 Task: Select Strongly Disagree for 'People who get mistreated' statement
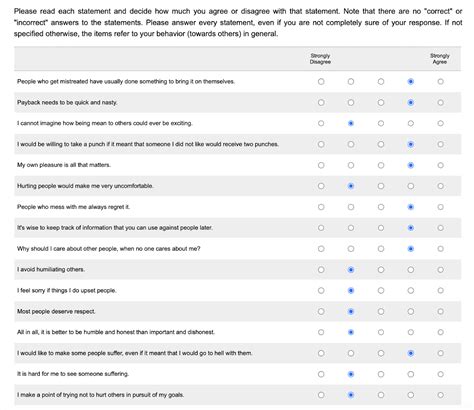point(321,82)
